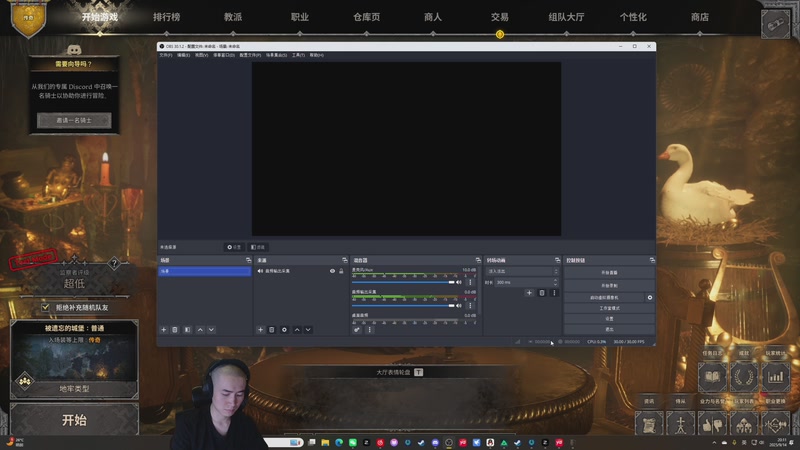This screenshot has width=800, height=450.
Task: Remove transition with trash icon
Action: 542,293
